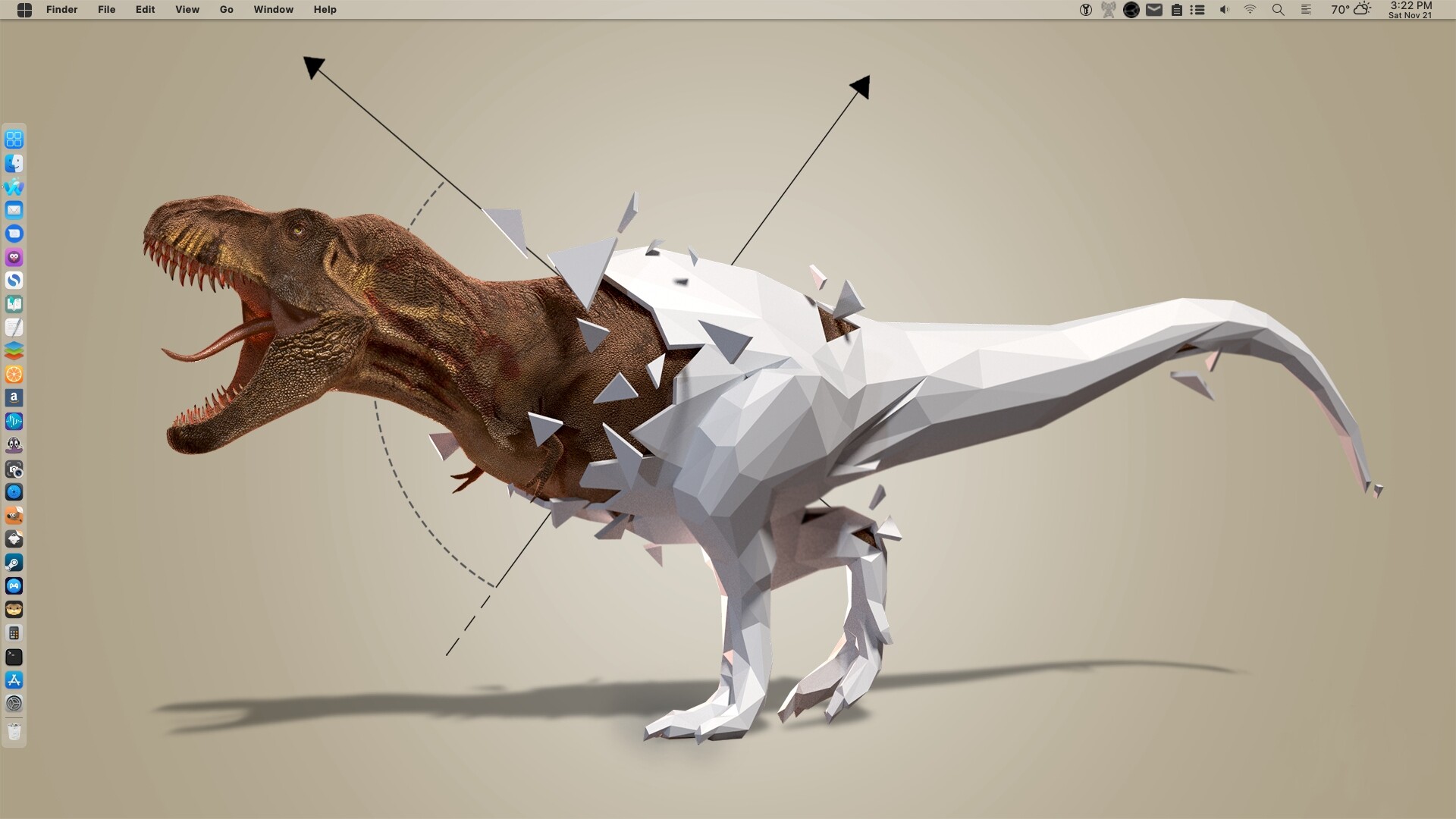Open Mail from the Dock

14,210
